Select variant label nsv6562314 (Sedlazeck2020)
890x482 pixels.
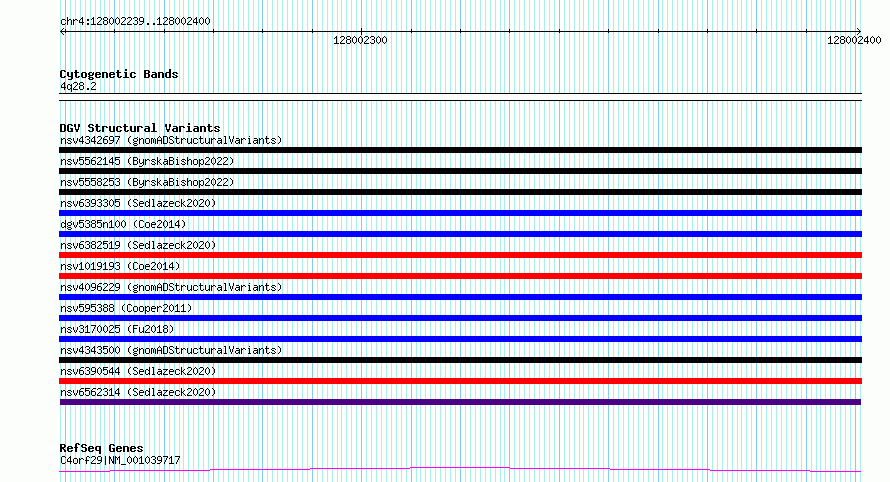click(138, 392)
